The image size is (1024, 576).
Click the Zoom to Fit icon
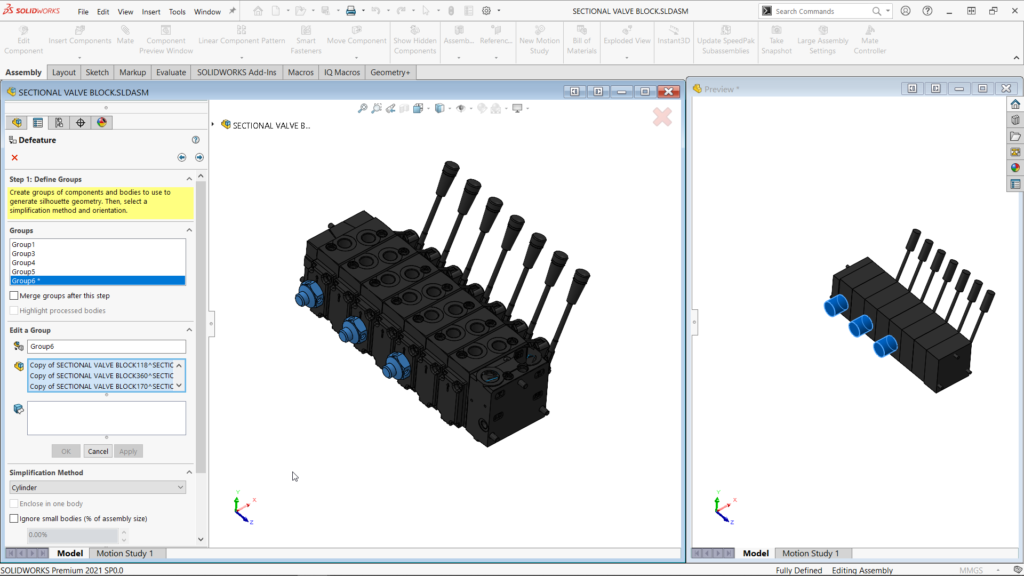coord(362,108)
